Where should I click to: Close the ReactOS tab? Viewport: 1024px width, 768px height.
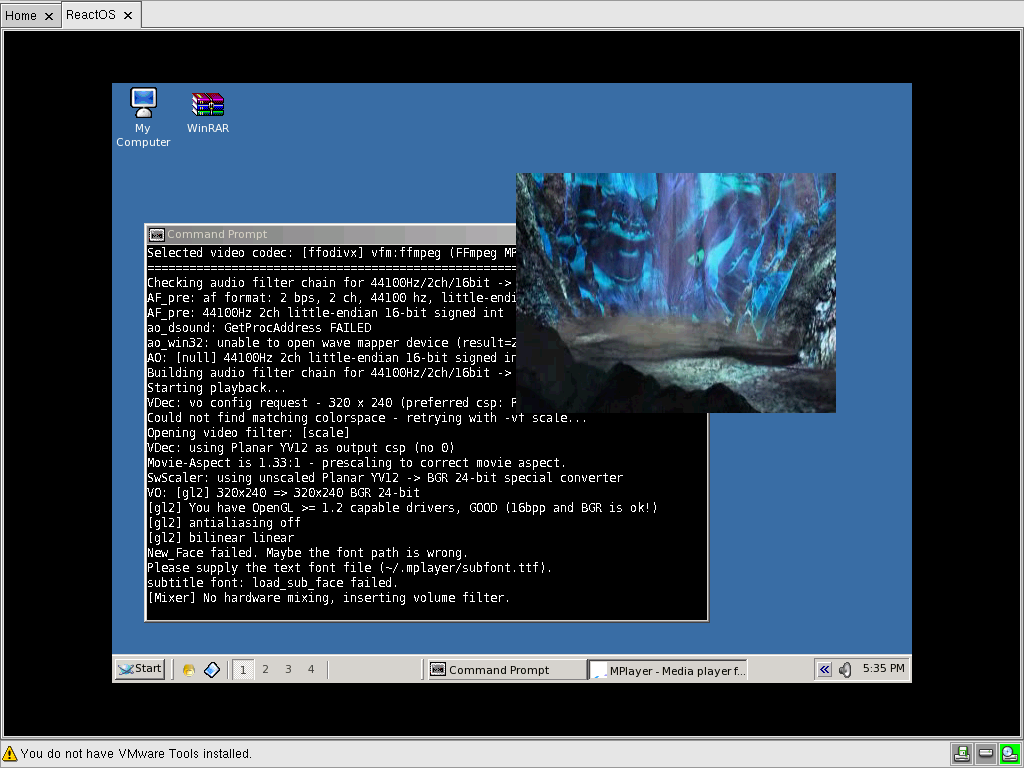click(x=128, y=16)
